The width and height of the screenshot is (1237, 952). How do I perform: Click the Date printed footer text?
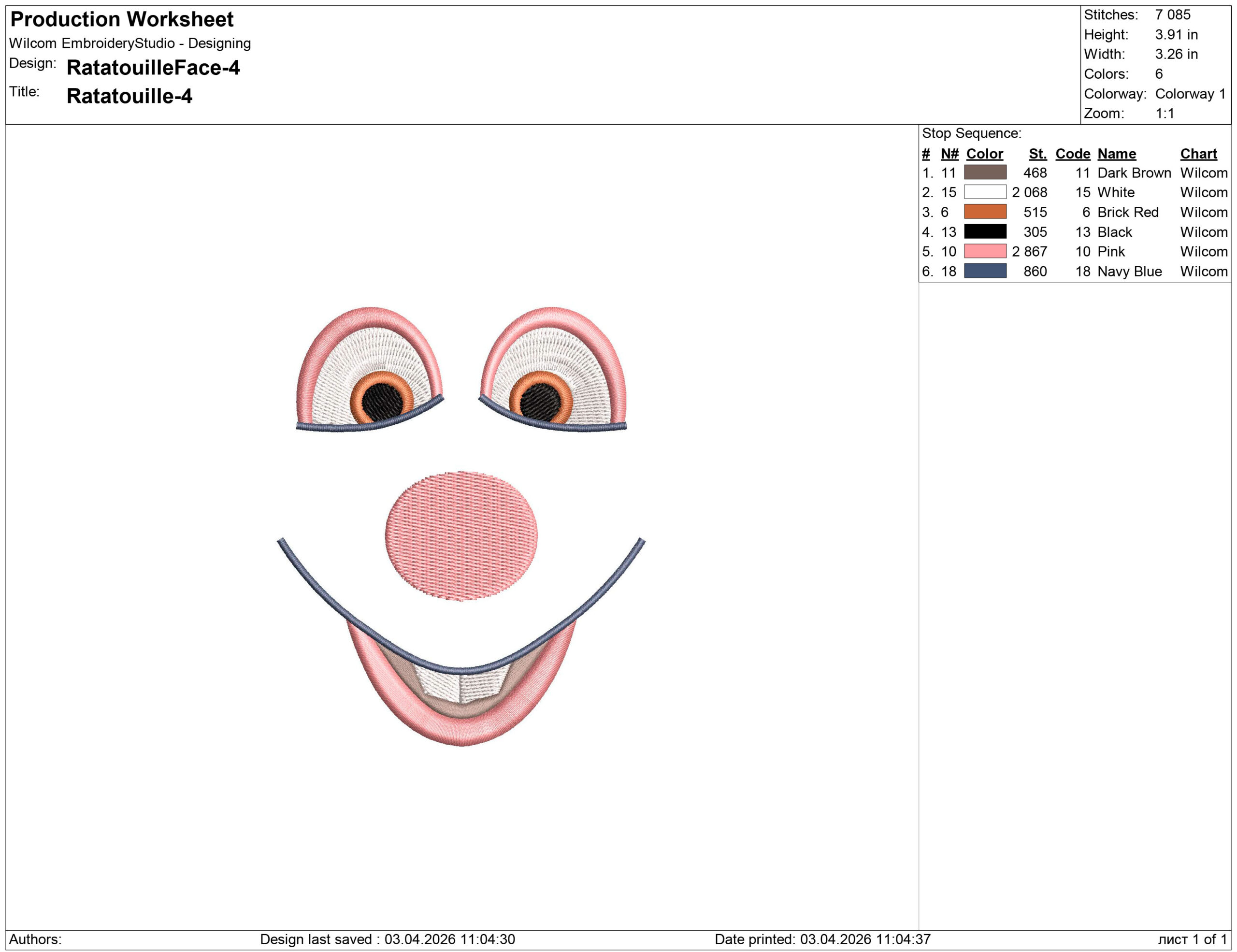click(822, 939)
